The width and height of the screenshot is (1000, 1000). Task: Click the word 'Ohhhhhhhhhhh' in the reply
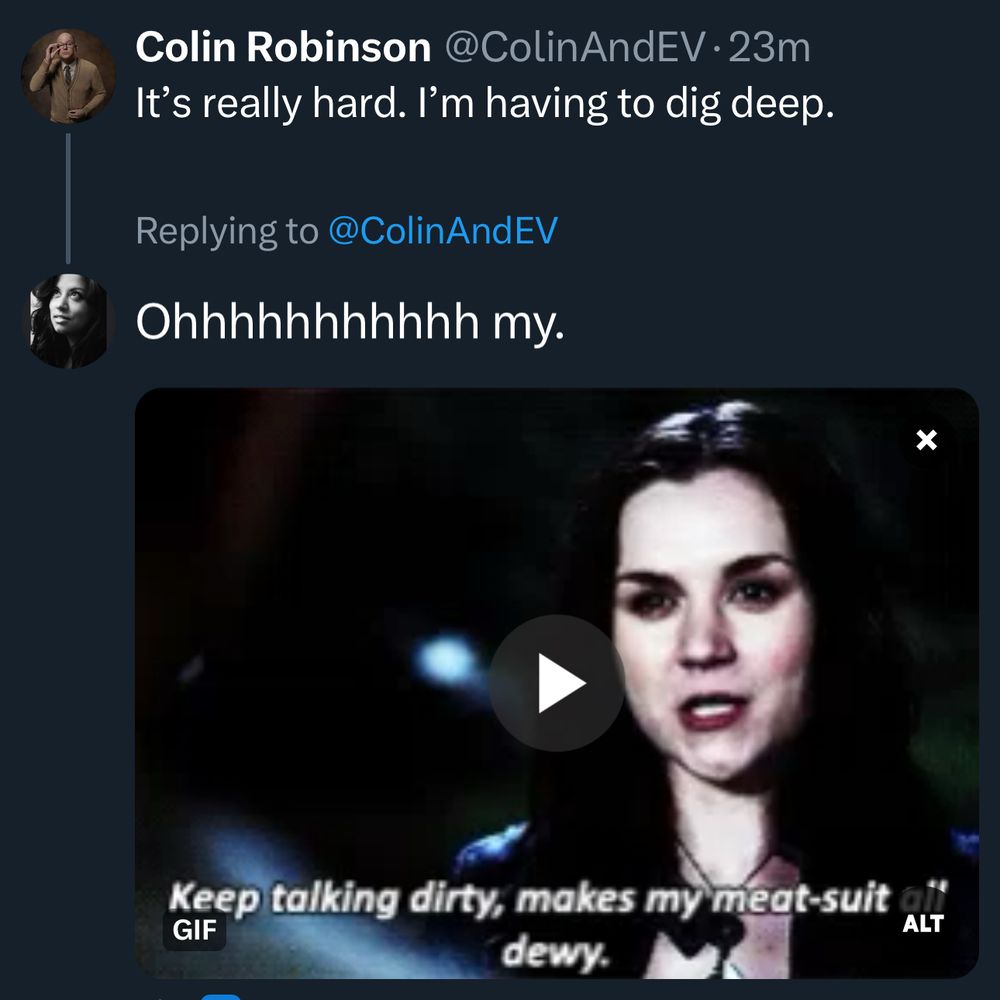(306, 322)
